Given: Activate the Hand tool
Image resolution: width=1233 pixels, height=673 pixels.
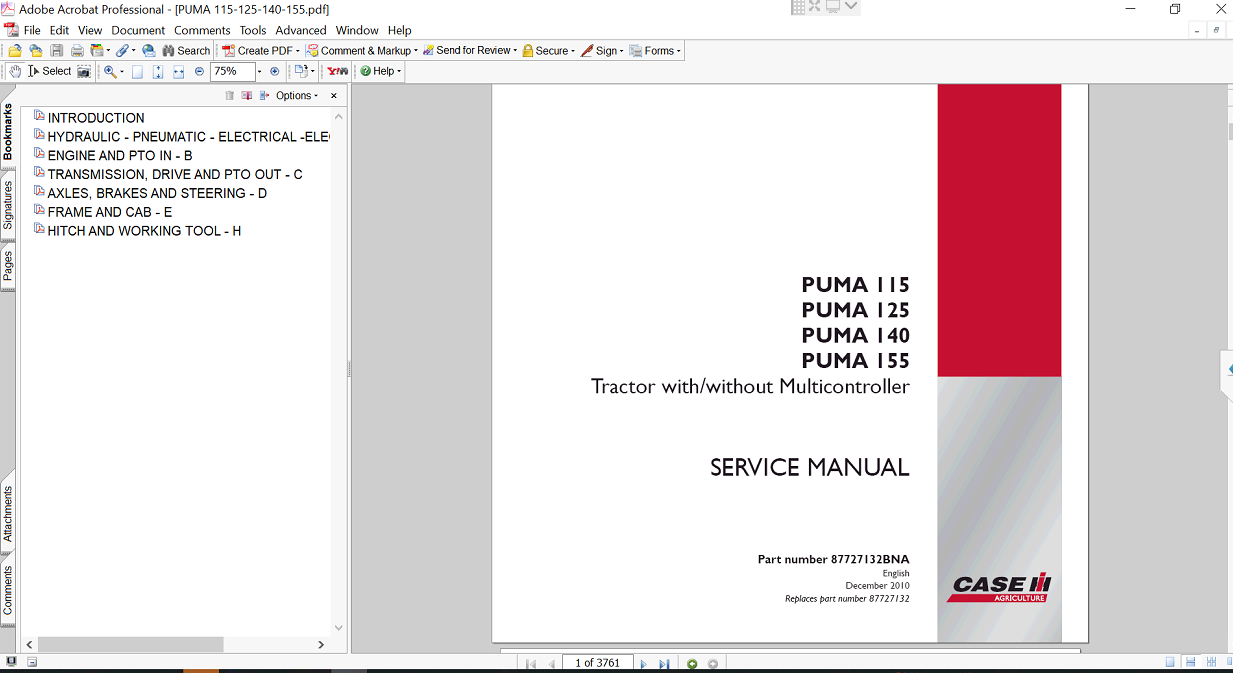Looking at the screenshot, I should coord(14,71).
